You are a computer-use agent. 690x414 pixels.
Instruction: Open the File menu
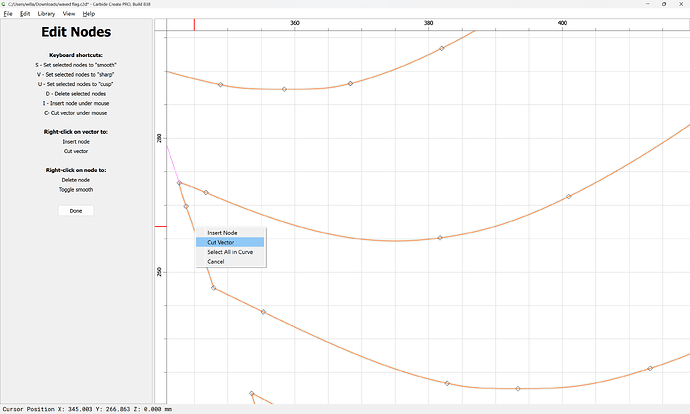point(8,14)
